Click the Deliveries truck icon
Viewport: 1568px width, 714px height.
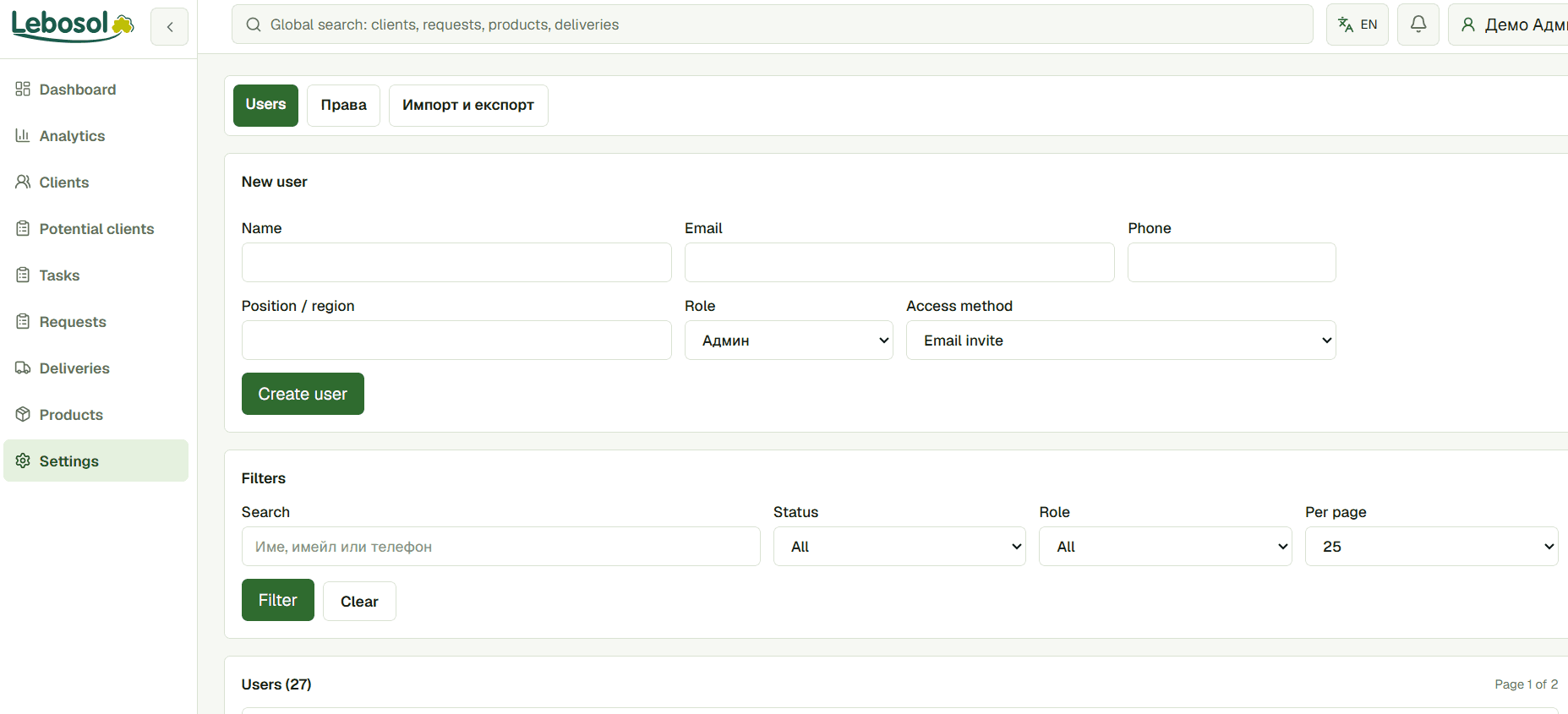[x=23, y=368]
